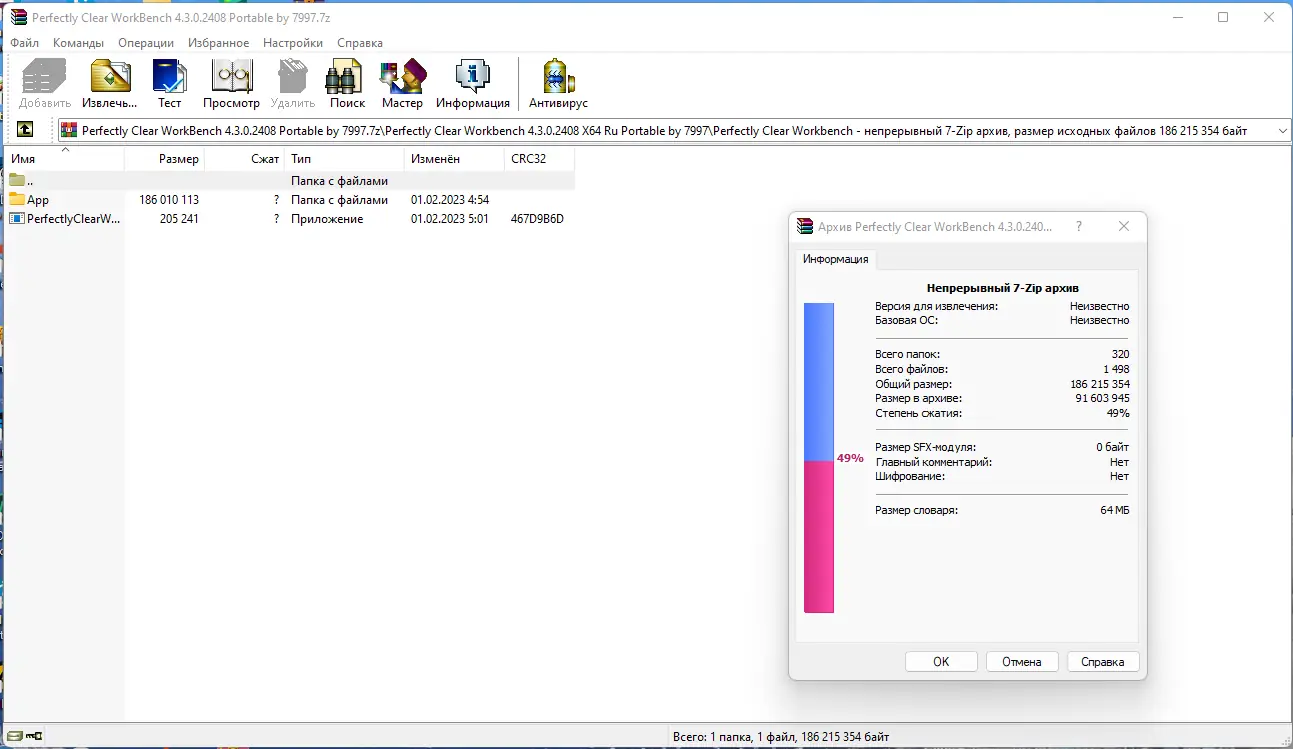This screenshot has height=749, width=1293.
Task: Click the parent folder '..' icon
Action: click(17, 181)
